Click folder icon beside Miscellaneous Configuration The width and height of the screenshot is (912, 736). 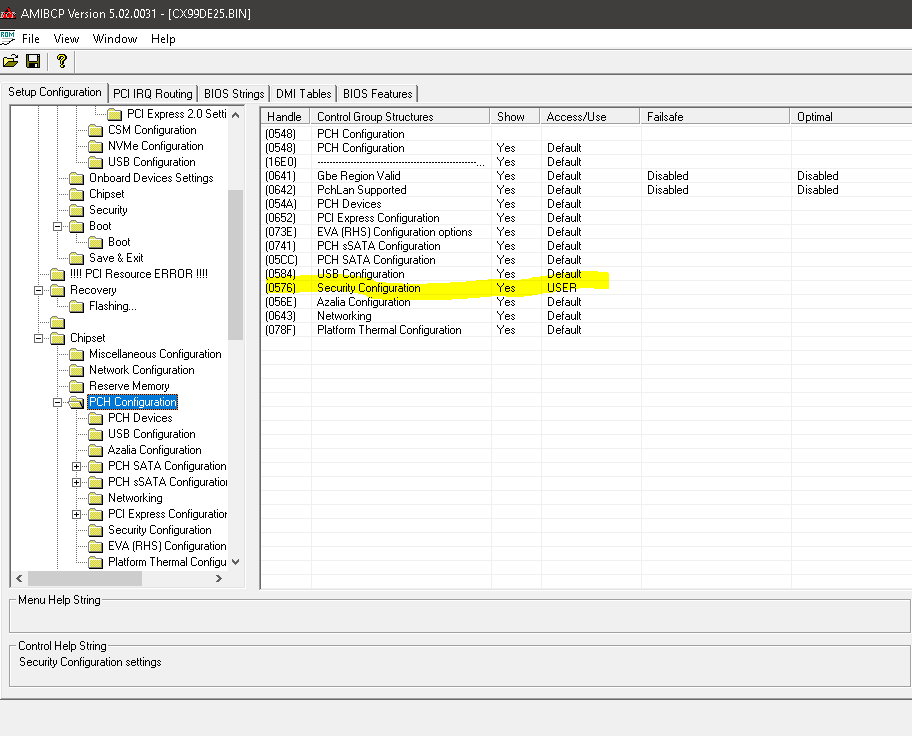(x=76, y=354)
